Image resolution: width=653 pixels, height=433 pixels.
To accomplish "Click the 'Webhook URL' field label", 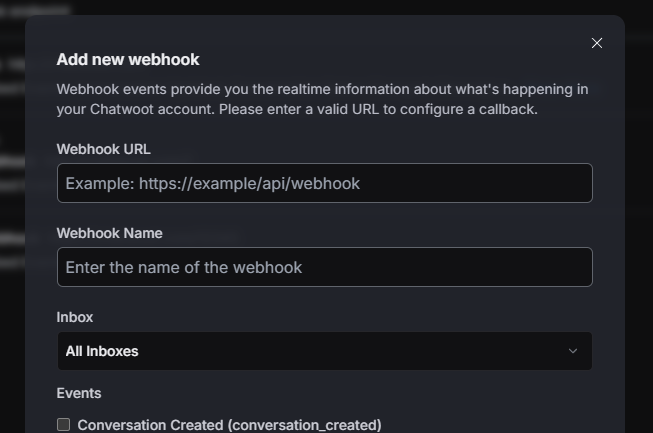I will click(x=103, y=149).
